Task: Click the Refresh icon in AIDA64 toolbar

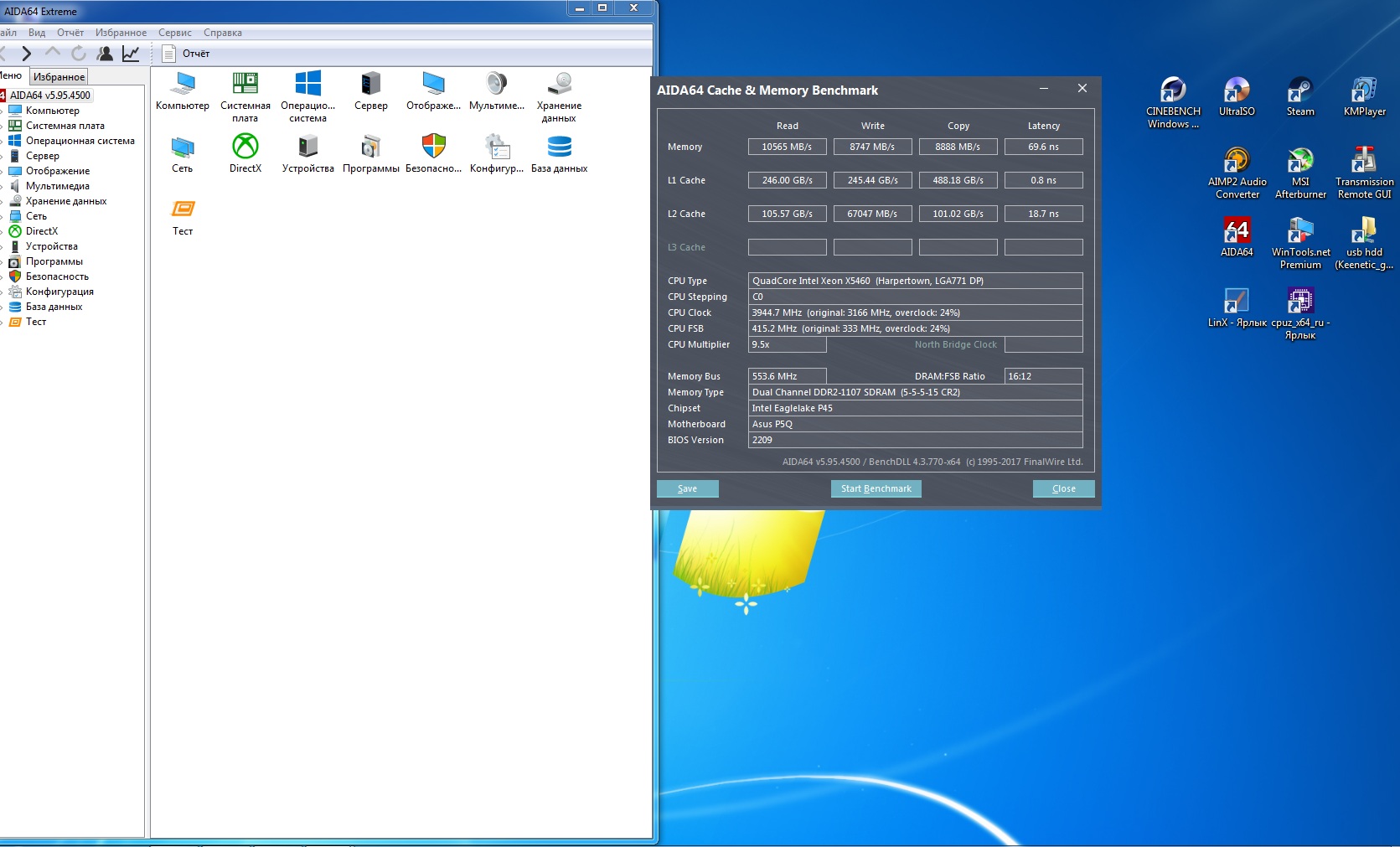Action: [79, 54]
